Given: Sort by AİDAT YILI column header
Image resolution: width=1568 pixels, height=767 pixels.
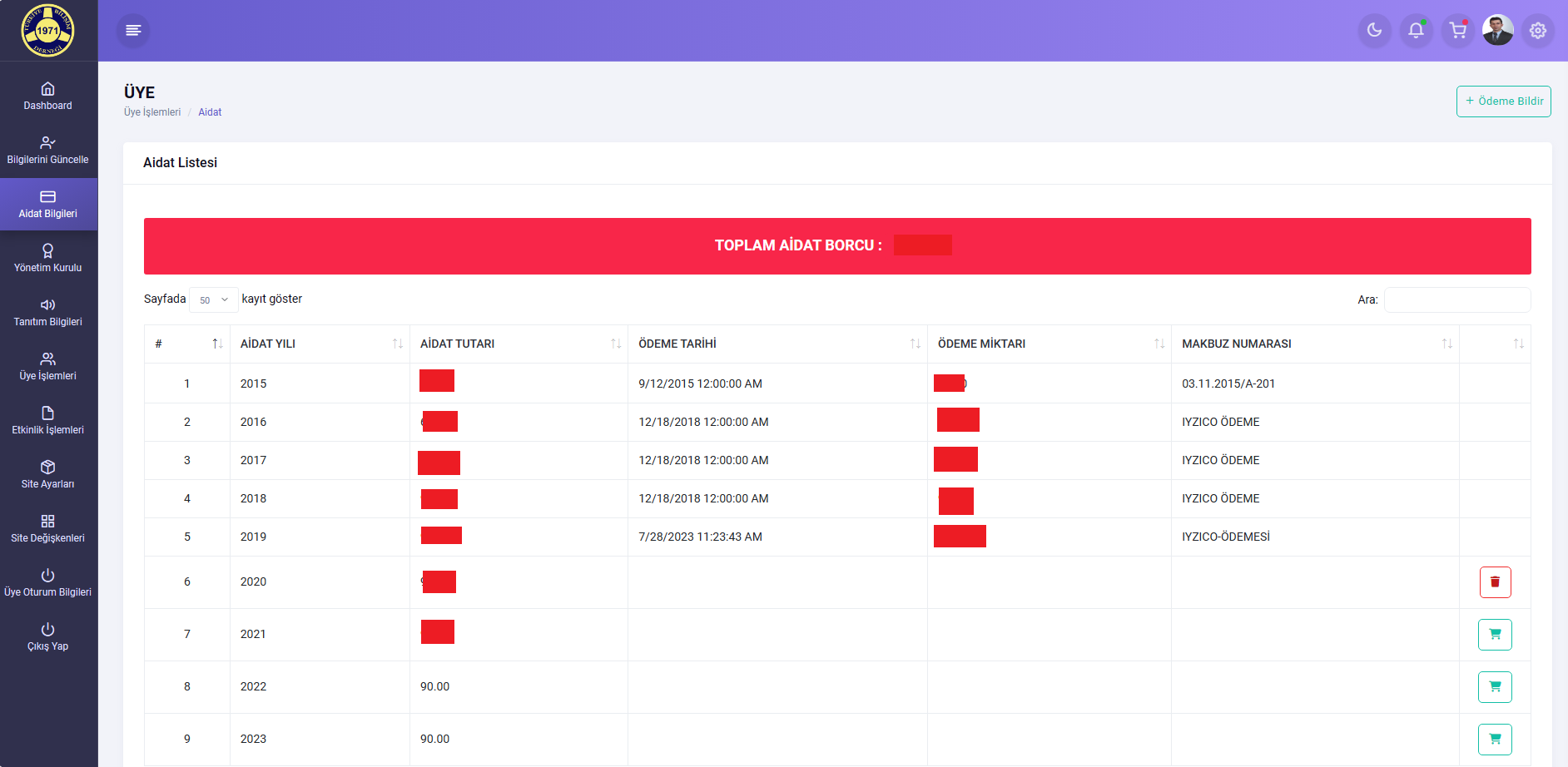Looking at the screenshot, I should pos(320,344).
